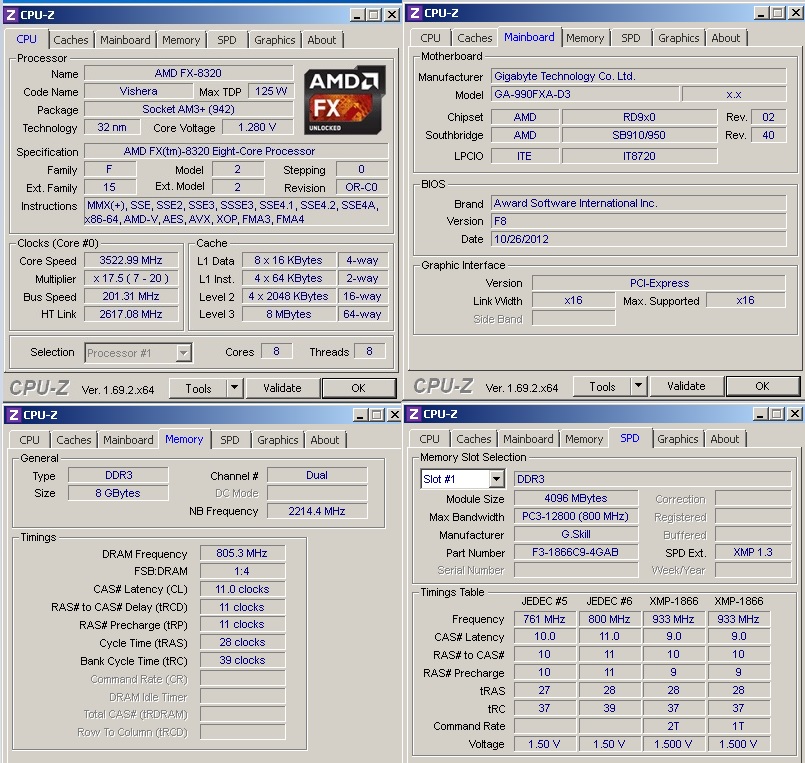805x763 pixels.
Task: Click the Command Rate value 2T
Action: pos(673,726)
